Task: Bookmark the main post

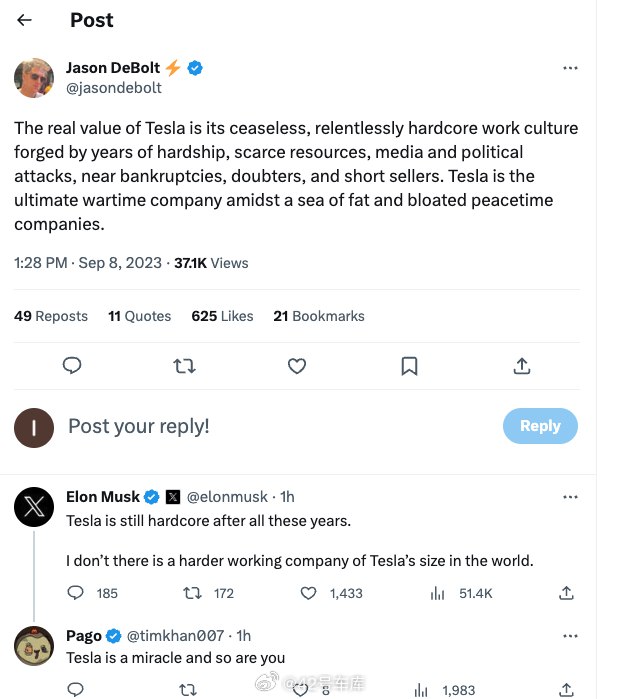Action: coord(409,366)
